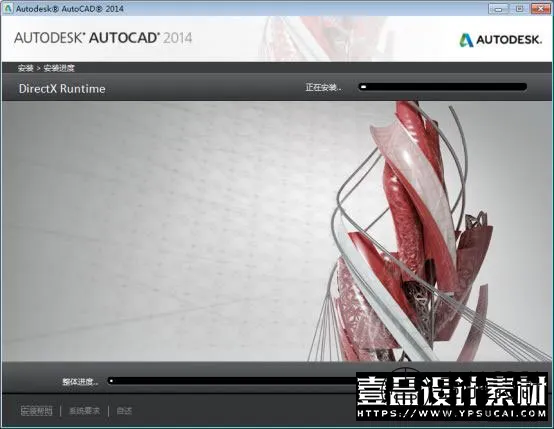Select the DirectX Runtime component label
Image resolution: width=554 pixels, height=429 pixels.
[x=62, y=88]
